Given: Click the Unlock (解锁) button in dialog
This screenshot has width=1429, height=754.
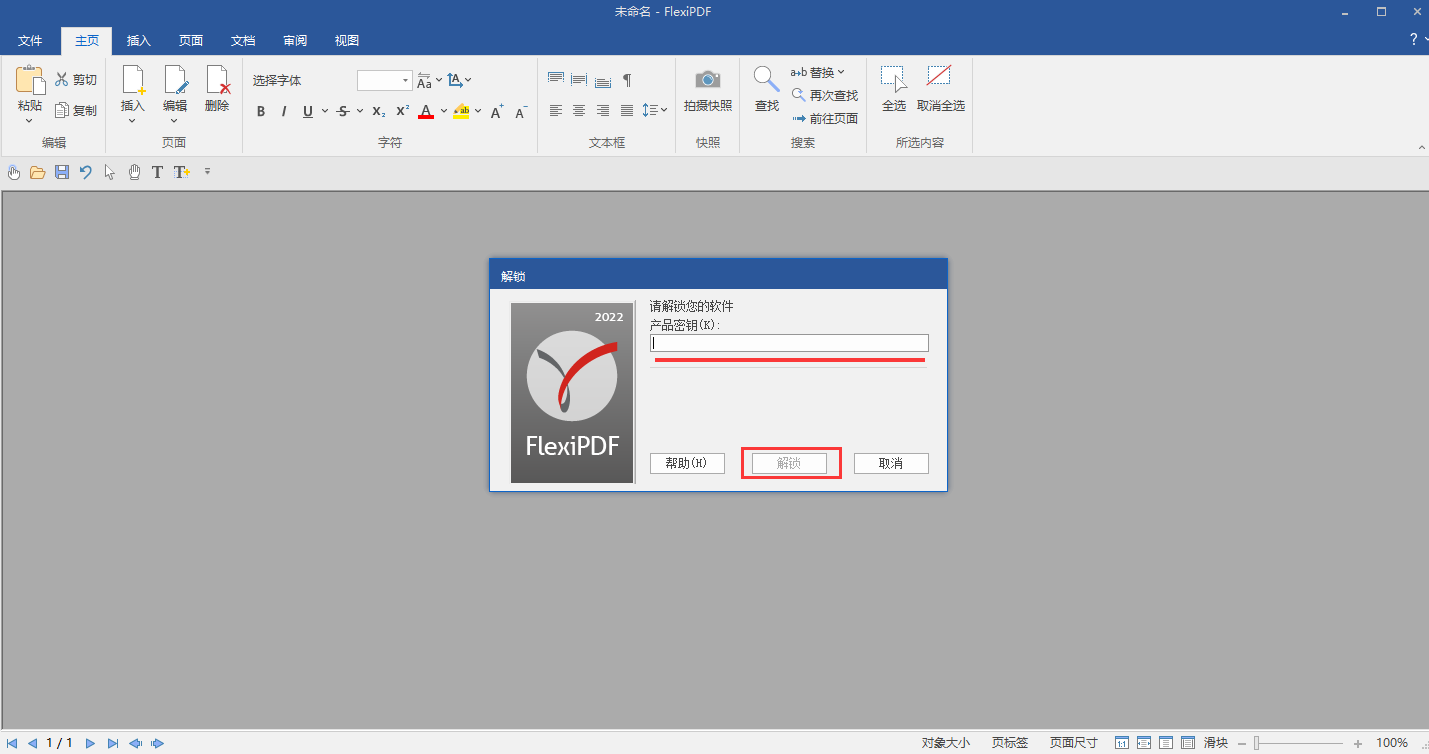Looking at the screenshot, I should point(790,463).
